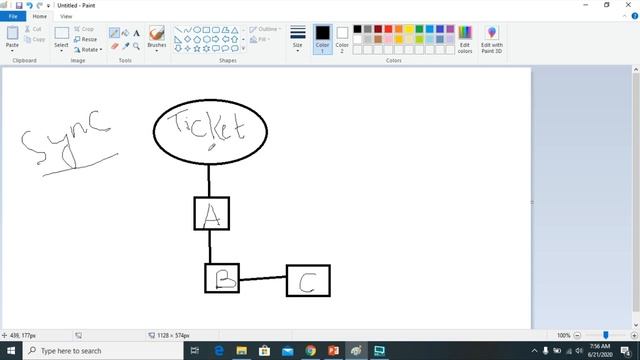Click the Brushes icon

[x=157, y=33]
